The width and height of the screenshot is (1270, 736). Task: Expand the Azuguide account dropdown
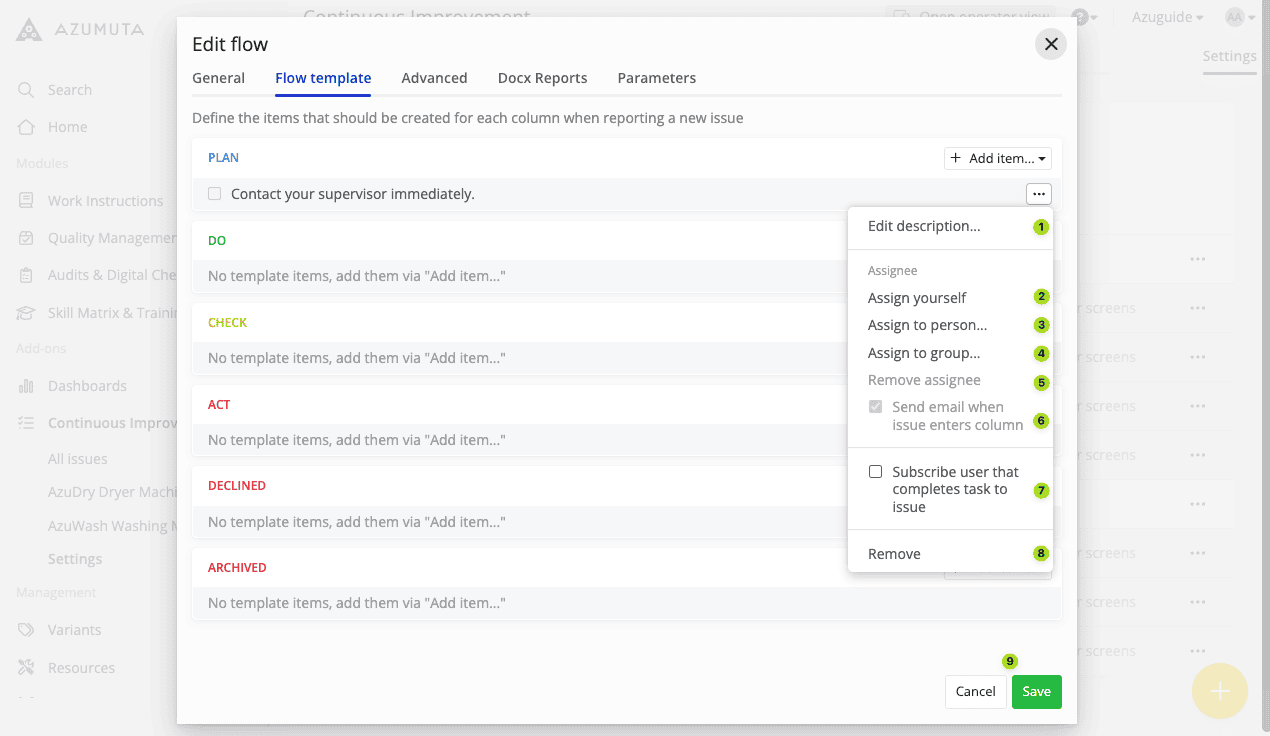1167,17
